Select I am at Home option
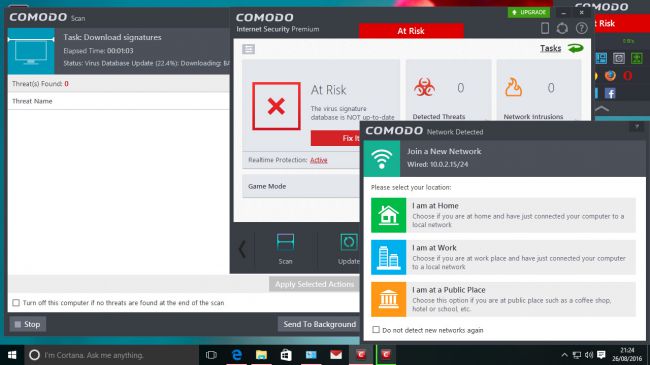Viewport: 650px width, 365px height. [503, 215]
